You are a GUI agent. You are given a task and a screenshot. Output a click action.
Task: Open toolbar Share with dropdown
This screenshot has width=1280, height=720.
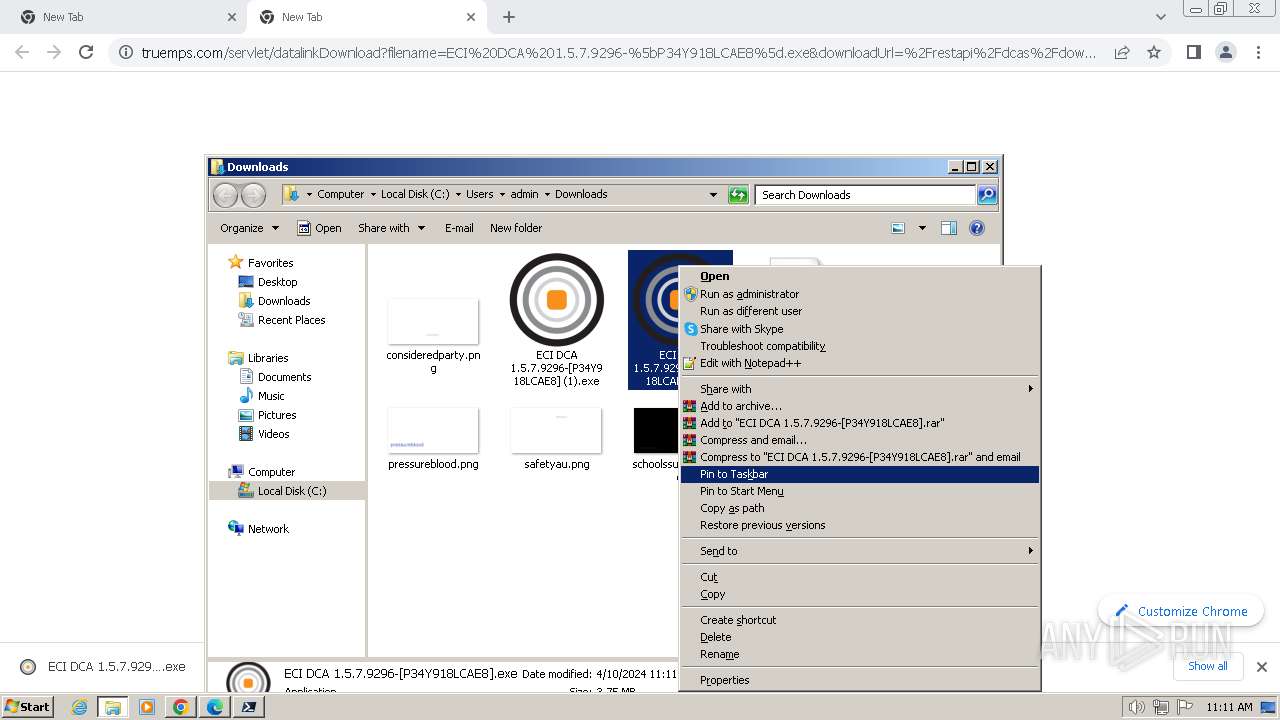tap(392, 228)
